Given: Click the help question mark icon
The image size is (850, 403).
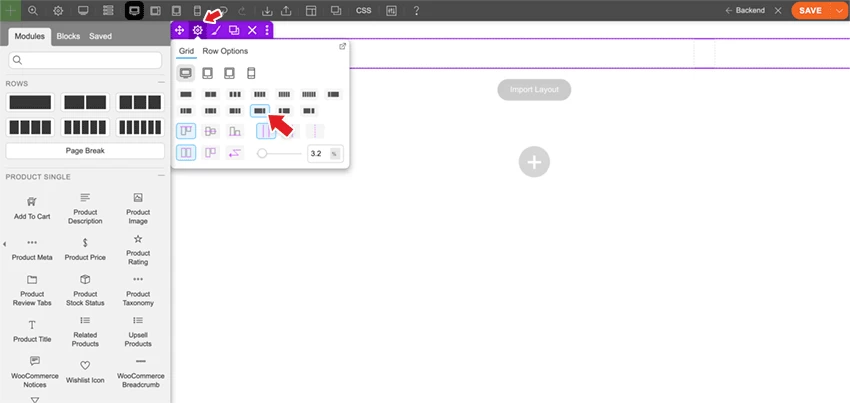Looking at the screenshot, I should tap(416, 10).
